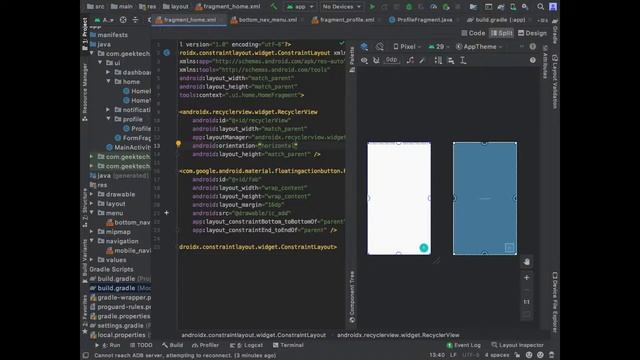
Task: Open the Pixel device dropdown
Action: pos(407,47)
